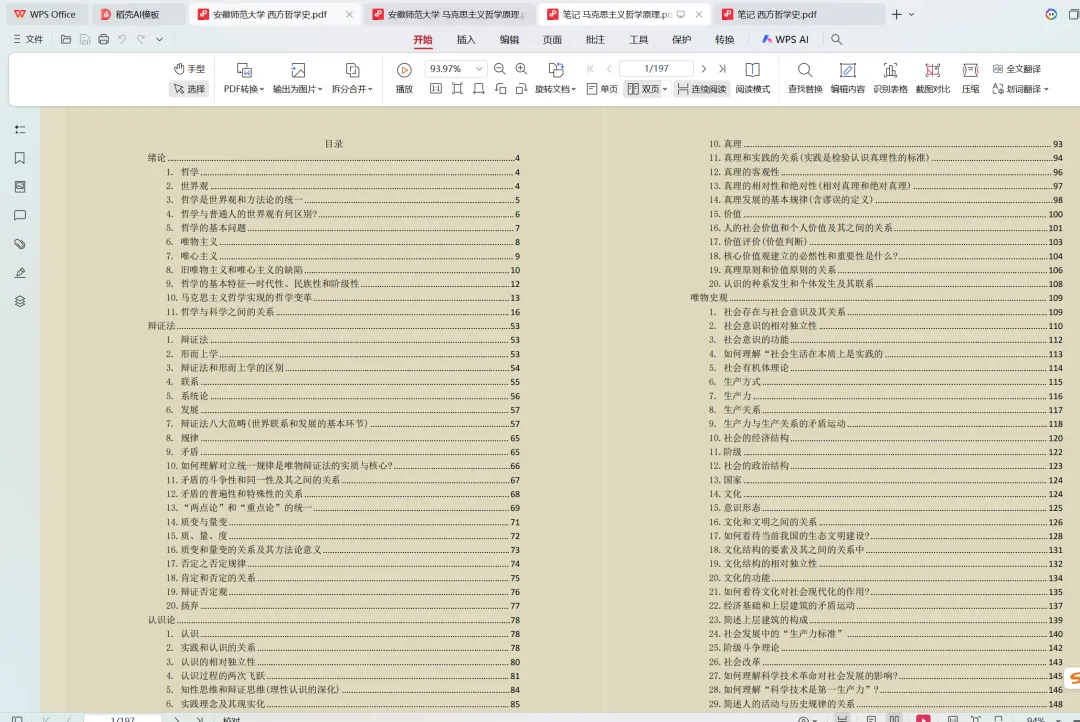This screenshot has height=722, width=1080.
Task: Start slideshow with 播放 button
Action: click(x=404, y=79)
